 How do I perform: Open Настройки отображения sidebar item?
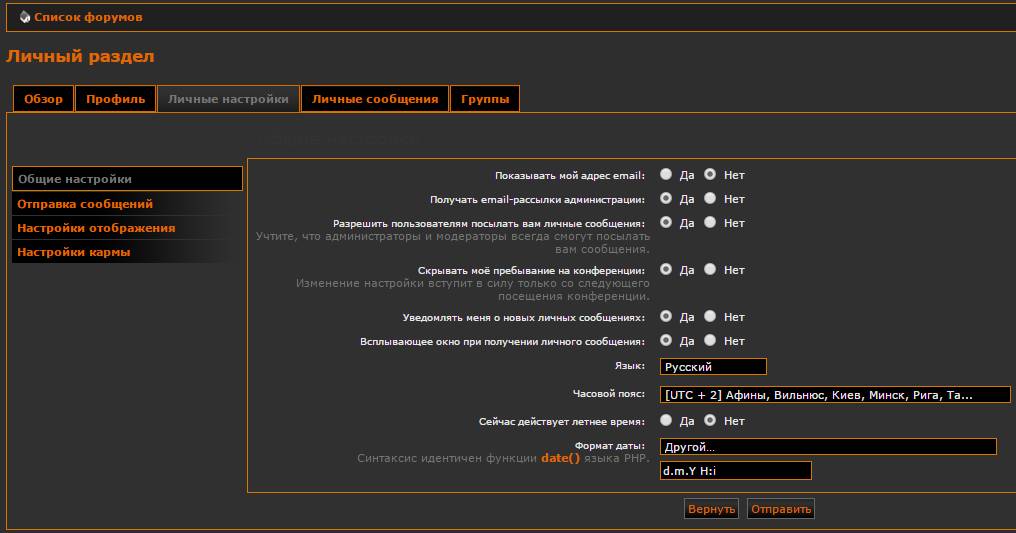coord(96,228)
